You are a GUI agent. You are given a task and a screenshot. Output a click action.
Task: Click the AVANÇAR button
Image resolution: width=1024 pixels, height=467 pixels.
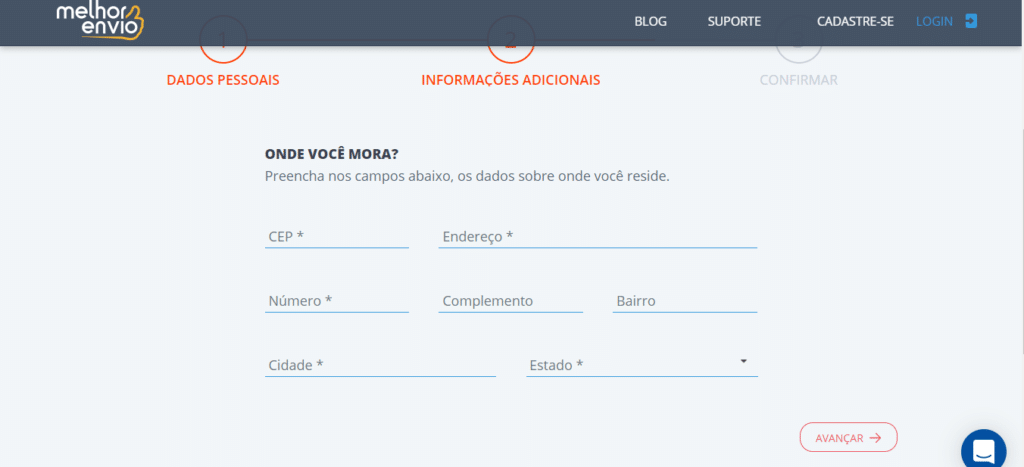(x=848, y=438)
